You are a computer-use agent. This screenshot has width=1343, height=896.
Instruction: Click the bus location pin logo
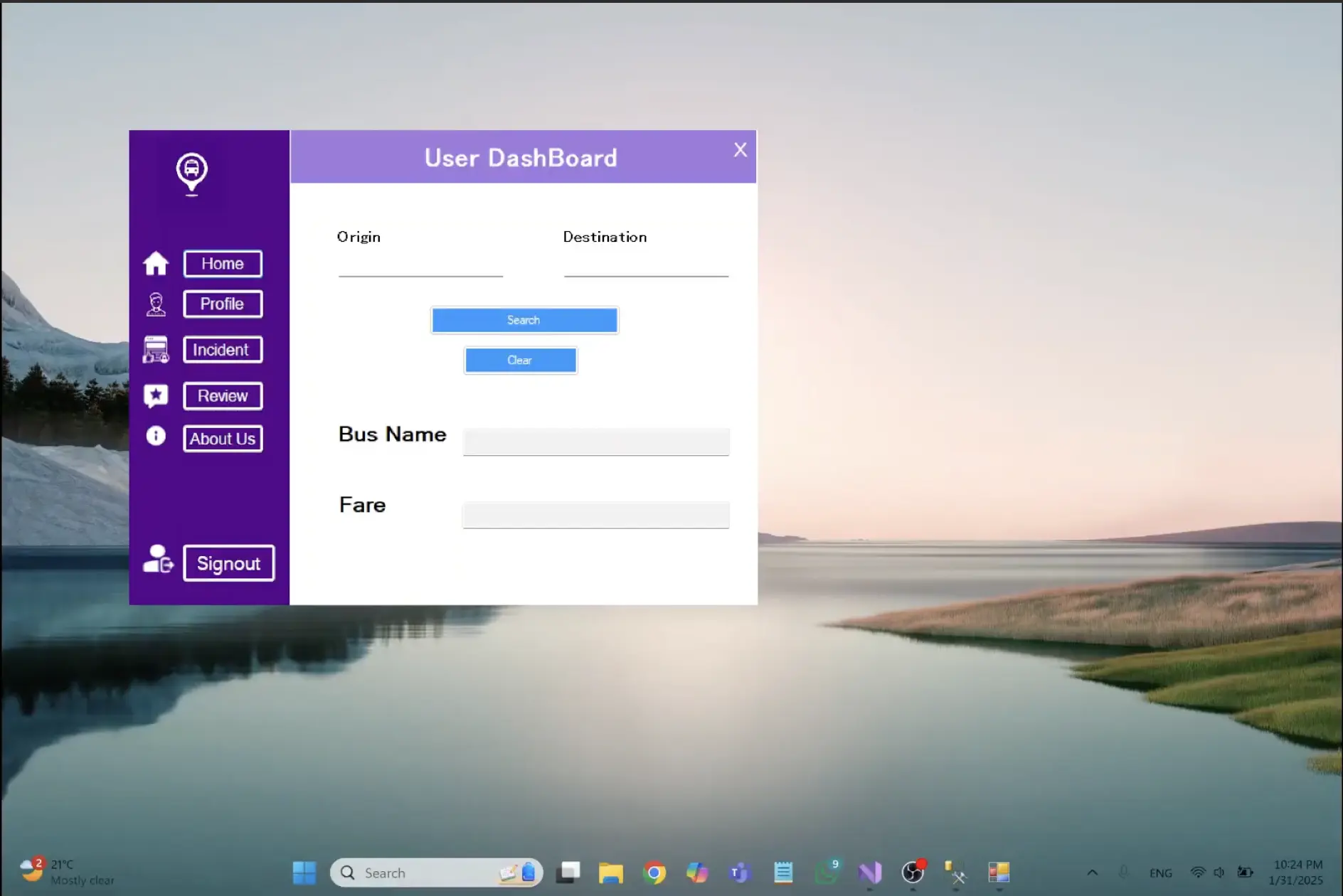191,173
